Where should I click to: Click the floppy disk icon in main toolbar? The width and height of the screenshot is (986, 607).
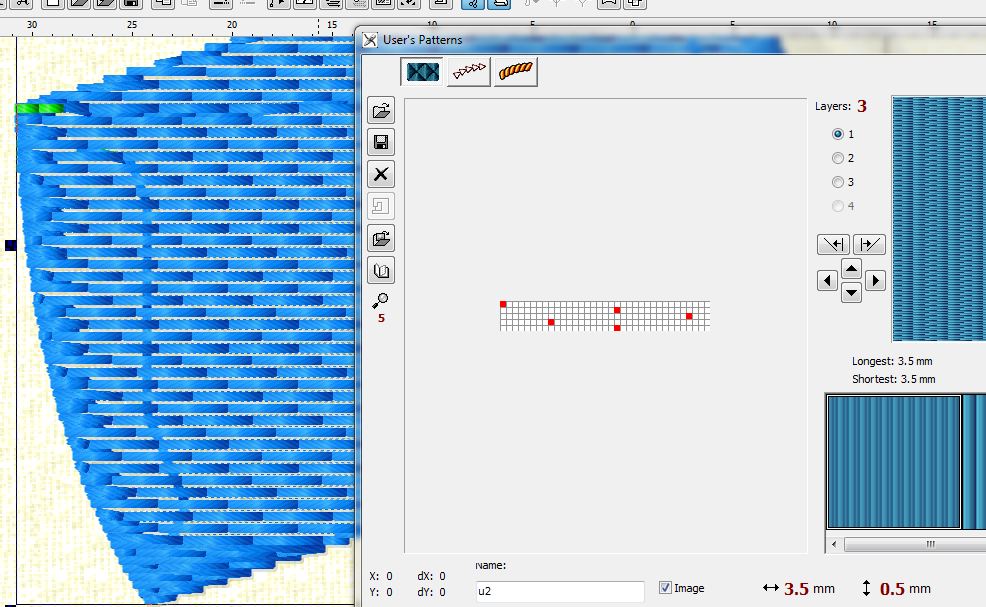(x=131, y=3)
